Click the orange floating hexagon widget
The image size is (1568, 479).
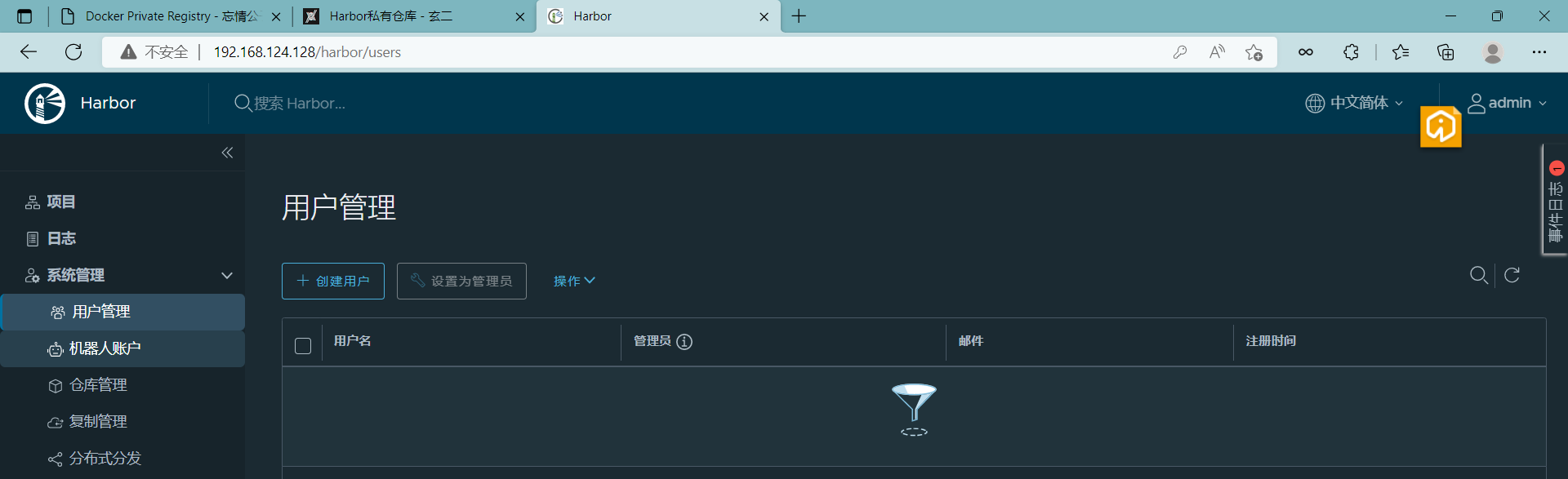[1441, 126]
